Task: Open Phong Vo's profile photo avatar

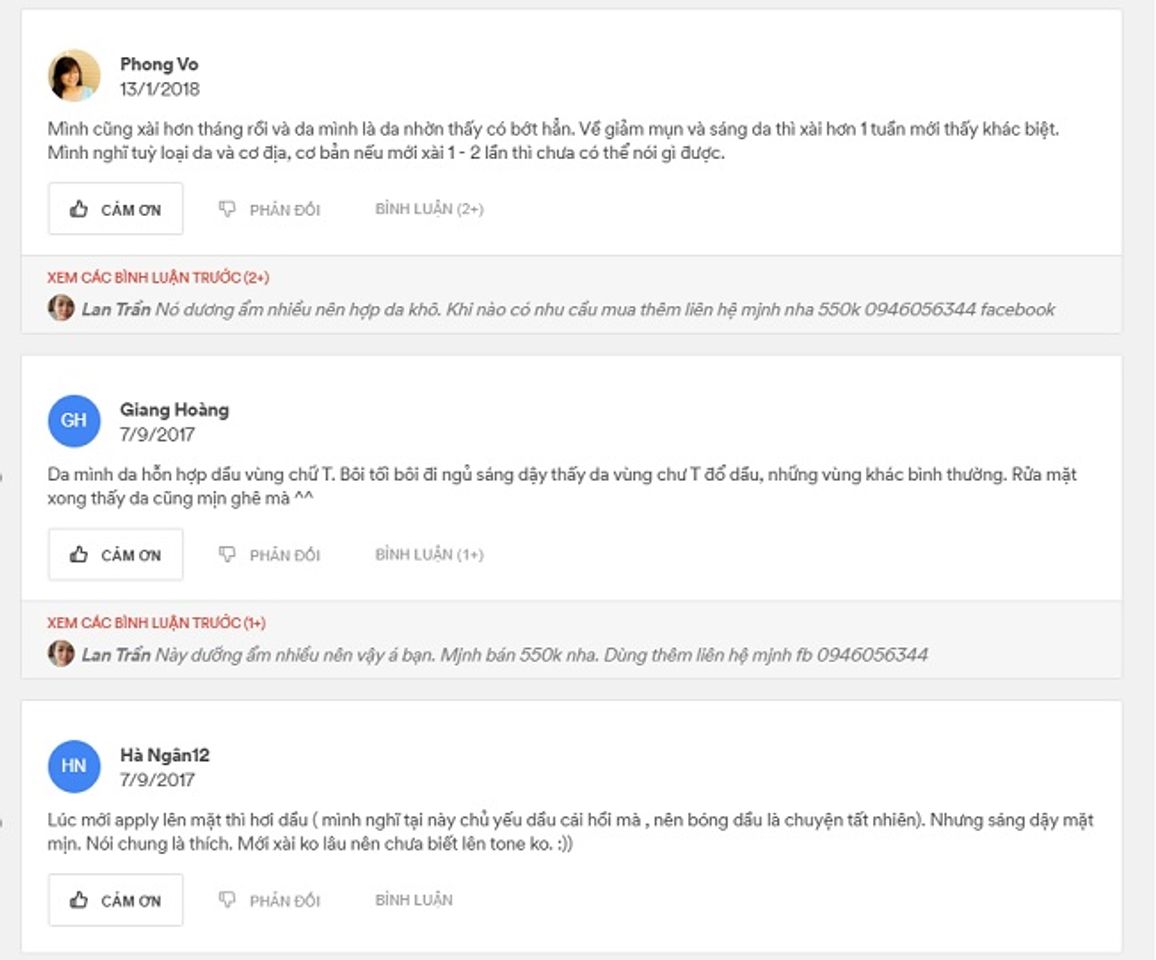Action: 74,75
